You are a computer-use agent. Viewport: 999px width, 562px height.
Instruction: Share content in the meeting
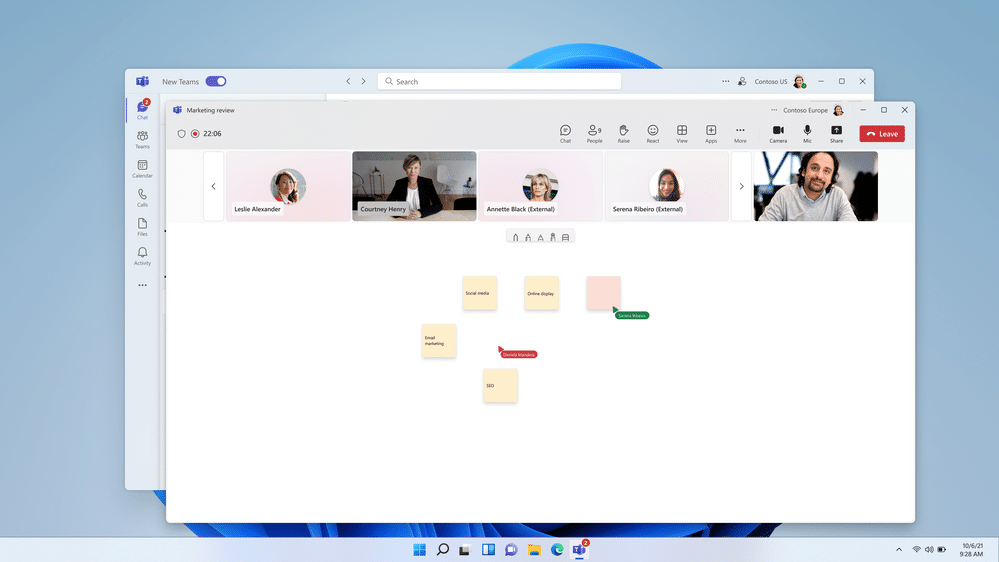point(837,134)
